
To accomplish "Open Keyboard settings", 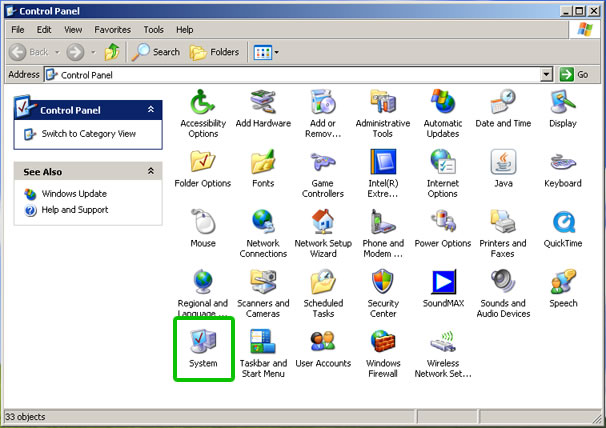I will coord(563,169).
